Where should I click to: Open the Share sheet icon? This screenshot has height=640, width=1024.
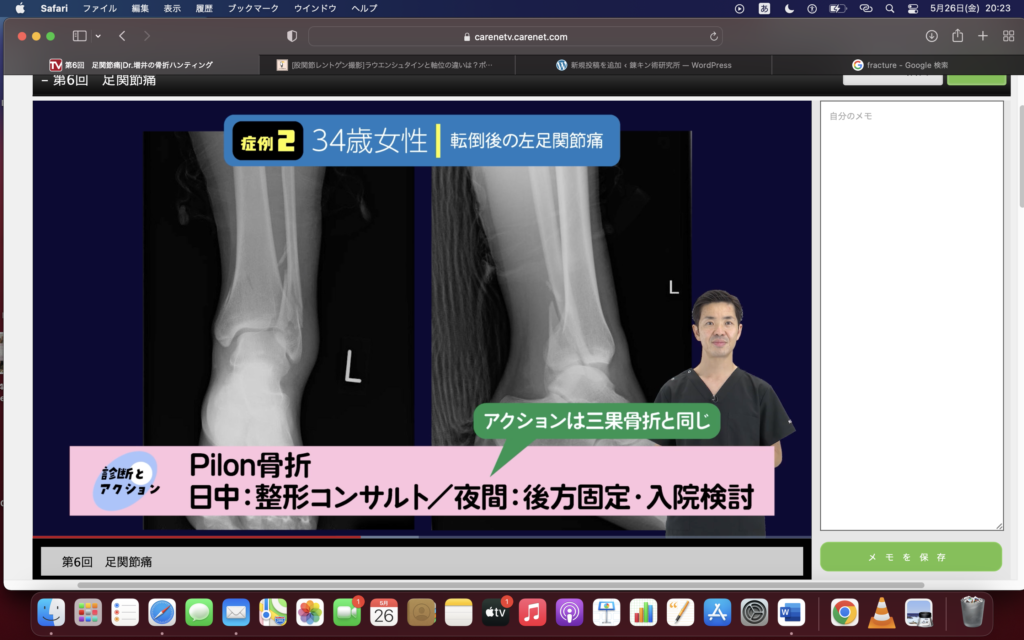[957, 36]
